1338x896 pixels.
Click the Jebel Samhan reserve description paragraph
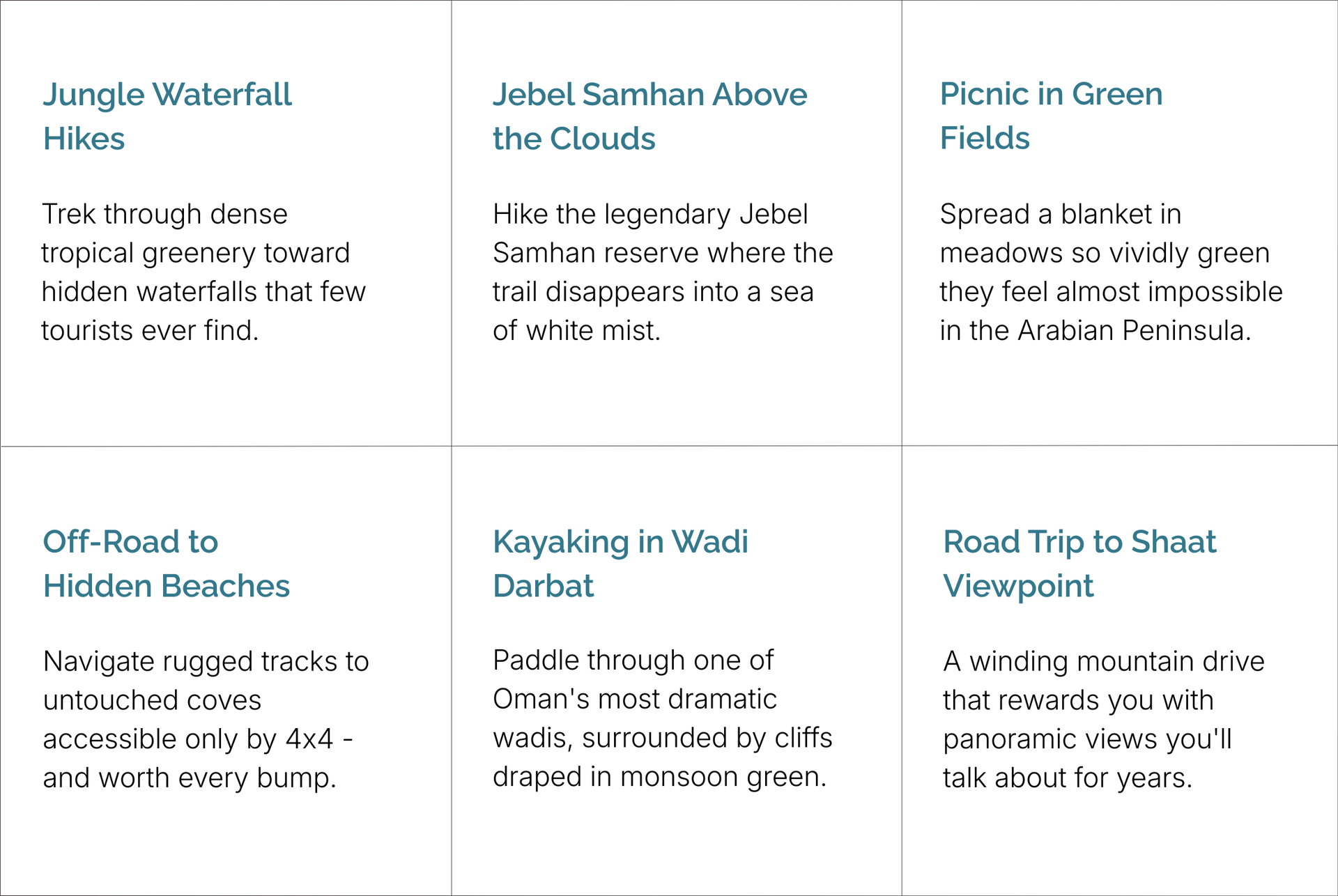pos(662,272)
